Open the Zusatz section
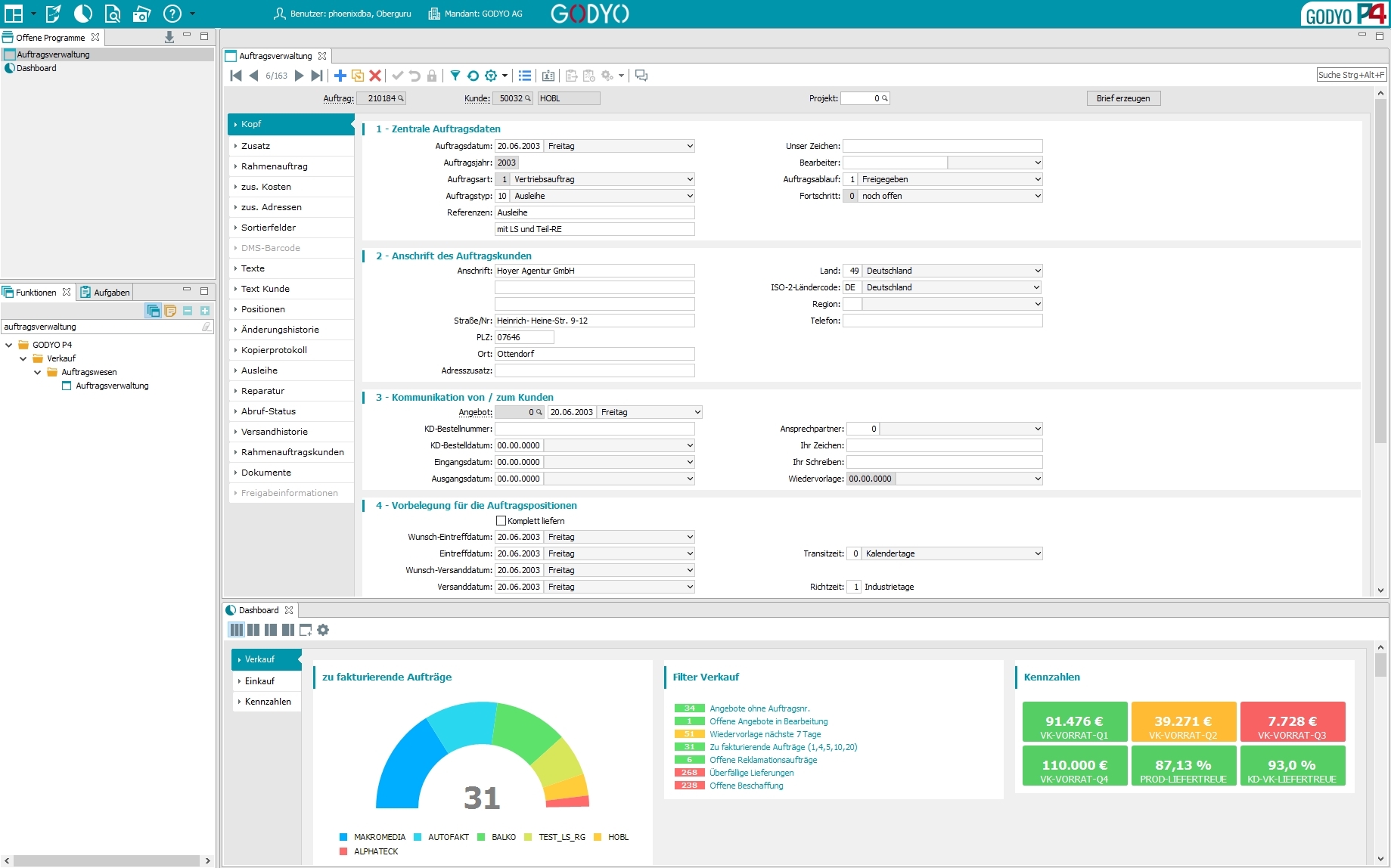This screenshot has height=868, width=1391. tap(291, 146)
